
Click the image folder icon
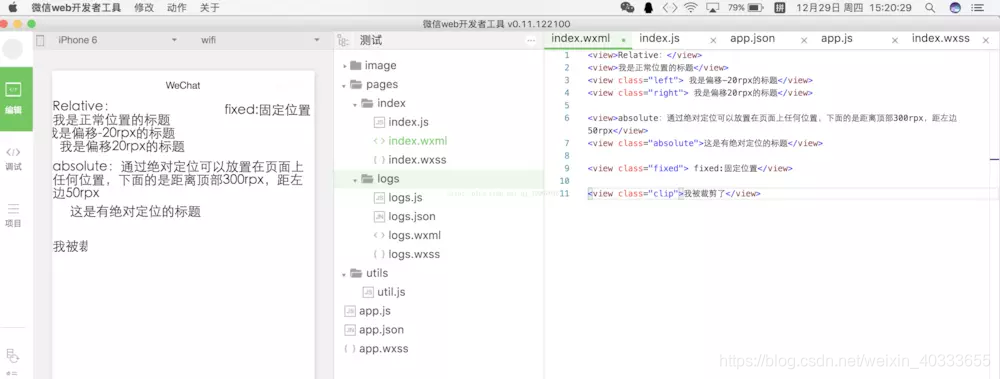tap(356, 66)
